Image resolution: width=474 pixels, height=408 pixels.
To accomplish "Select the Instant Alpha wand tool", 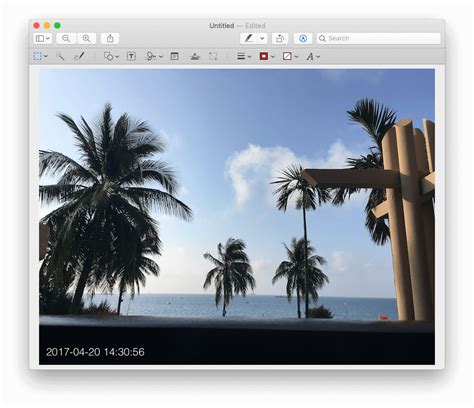I will 60,56.
